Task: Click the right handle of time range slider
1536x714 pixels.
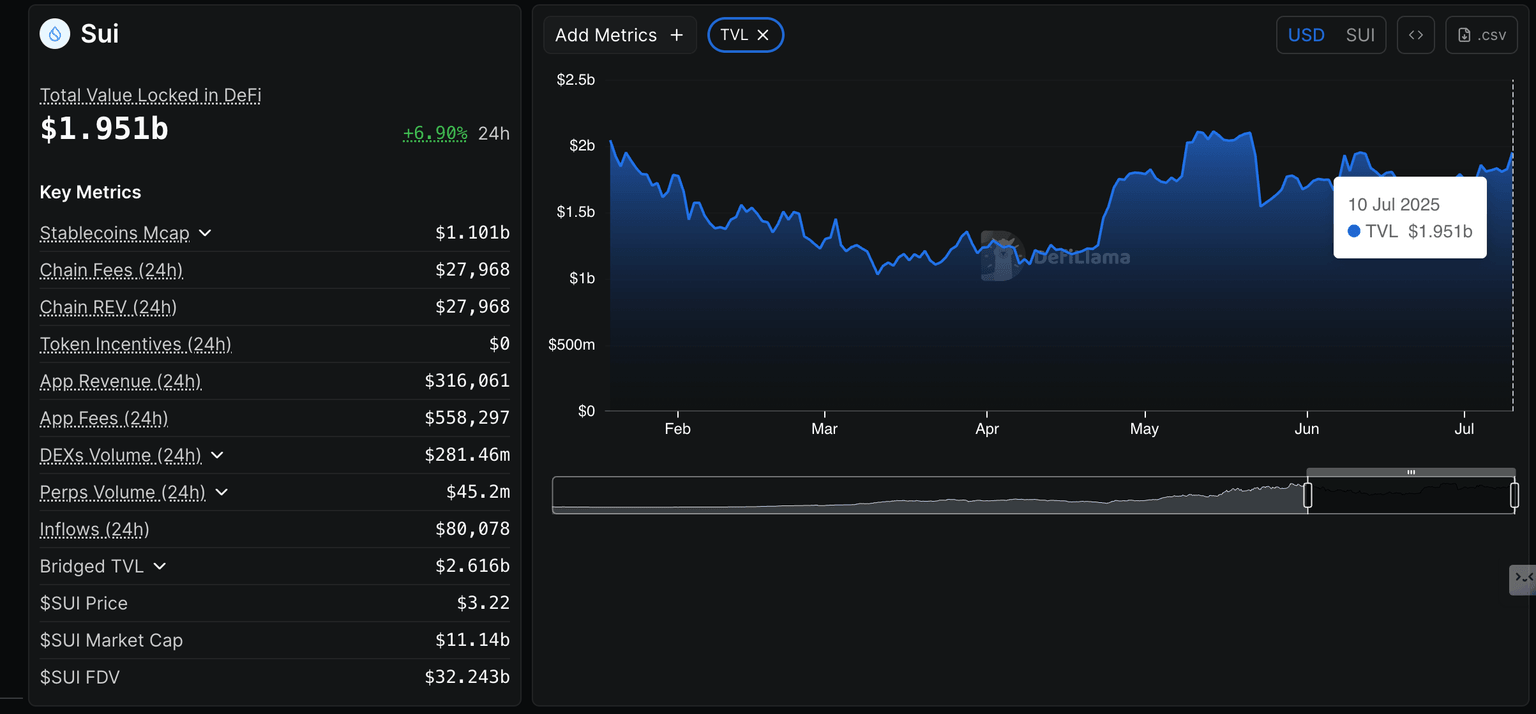Action: click(1514, 495)
